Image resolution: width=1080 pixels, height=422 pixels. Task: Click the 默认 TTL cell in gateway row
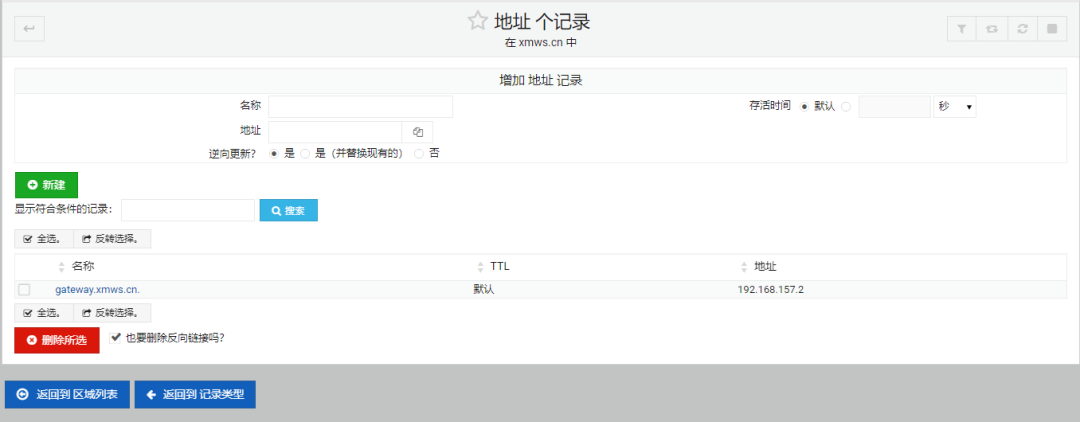coord(484,290)
